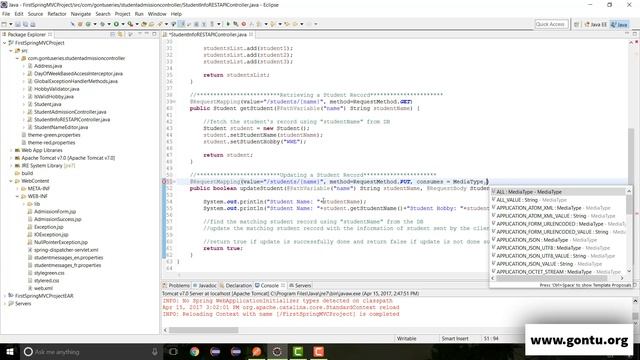Image resolution: width=640 pixels, height=360 pixels.
Task: Expand the Apache Tomcat v7.0 library node
Action: [x=11, y=158]
